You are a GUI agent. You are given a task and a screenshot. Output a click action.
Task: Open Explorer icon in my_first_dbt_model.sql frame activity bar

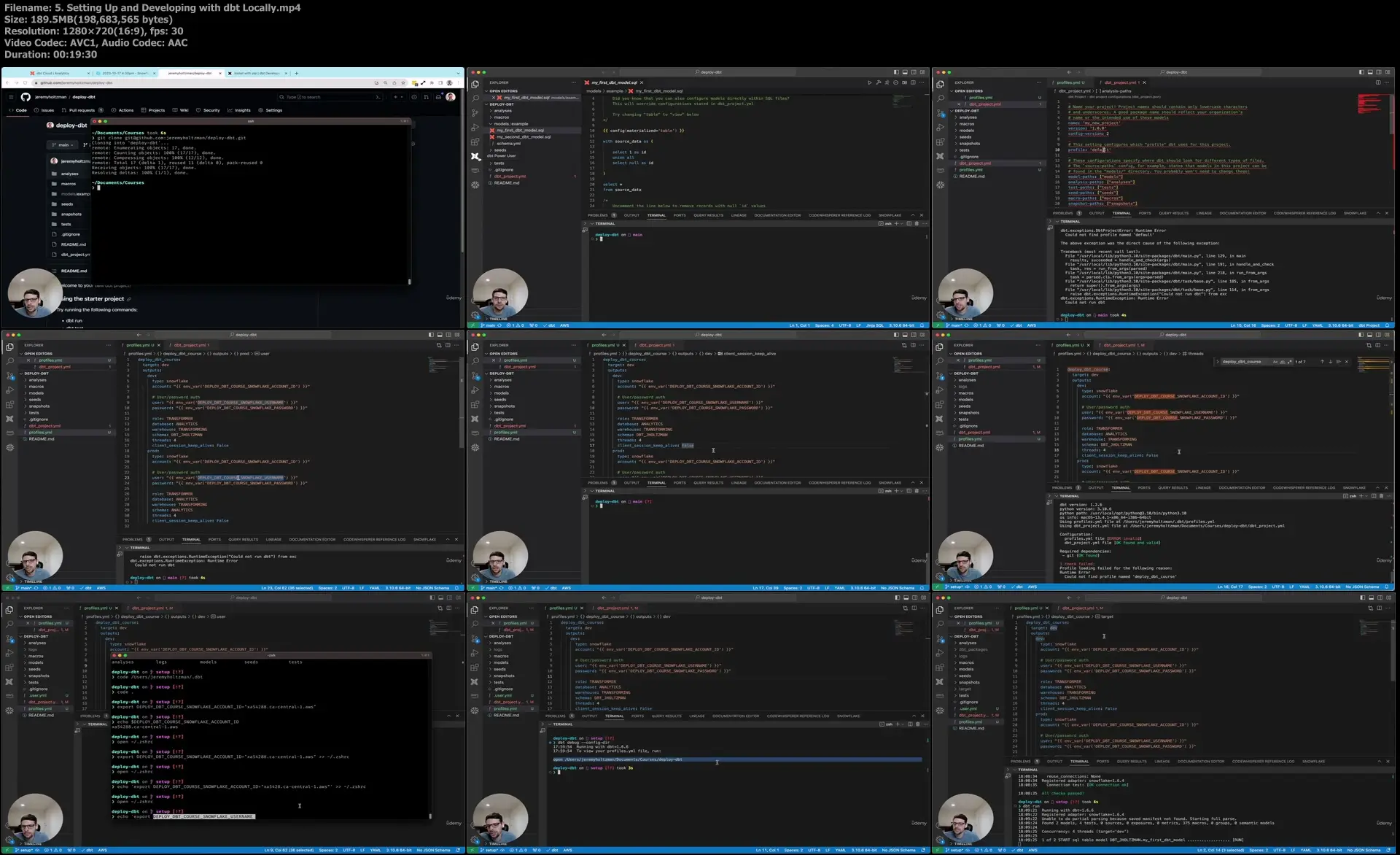coord(475,84)
